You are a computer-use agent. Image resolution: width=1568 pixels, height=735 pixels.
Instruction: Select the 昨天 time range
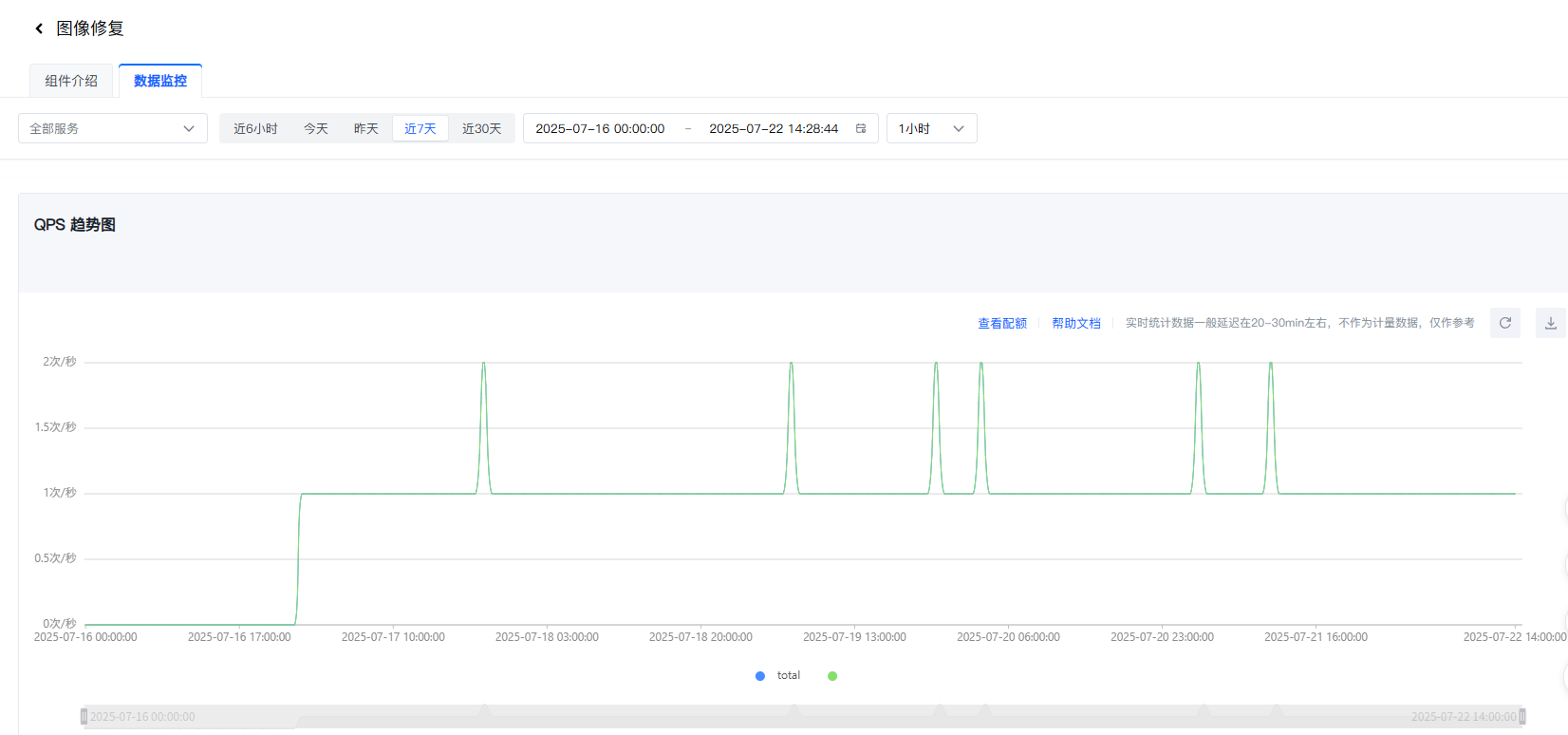tap(366, 128)
